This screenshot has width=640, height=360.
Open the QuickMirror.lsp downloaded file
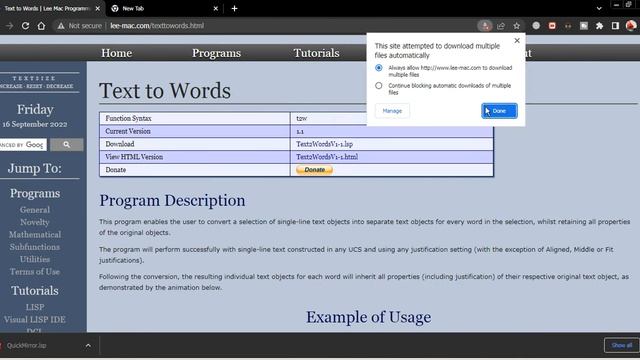(27, 345)
